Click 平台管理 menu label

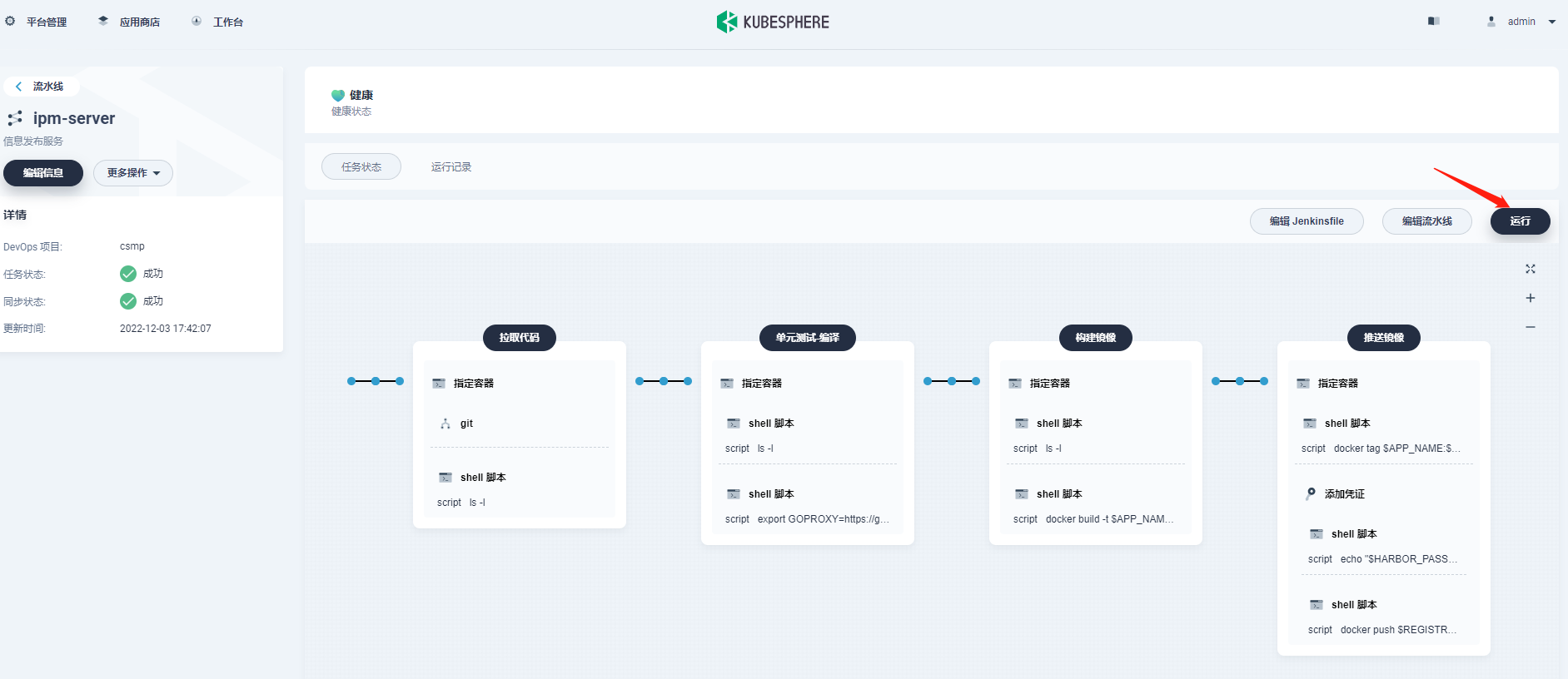[x=47, y=22]
